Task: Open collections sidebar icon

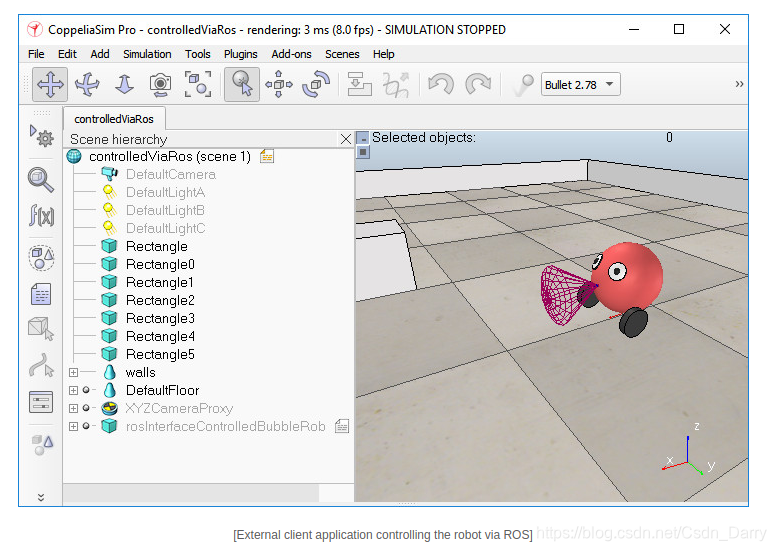Action: coord(41,257)
